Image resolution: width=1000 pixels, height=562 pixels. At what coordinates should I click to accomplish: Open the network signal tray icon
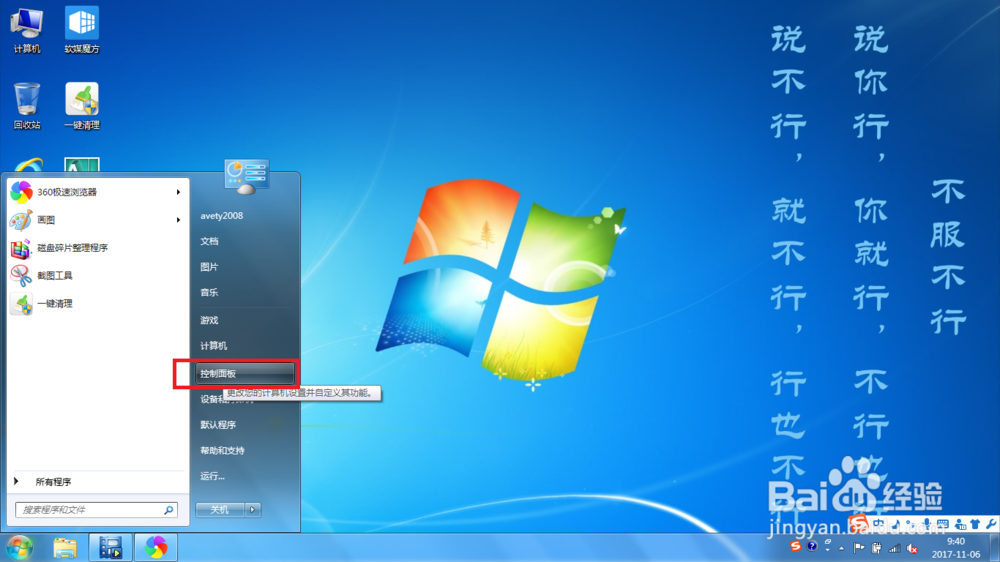click(x=895, y=548)
